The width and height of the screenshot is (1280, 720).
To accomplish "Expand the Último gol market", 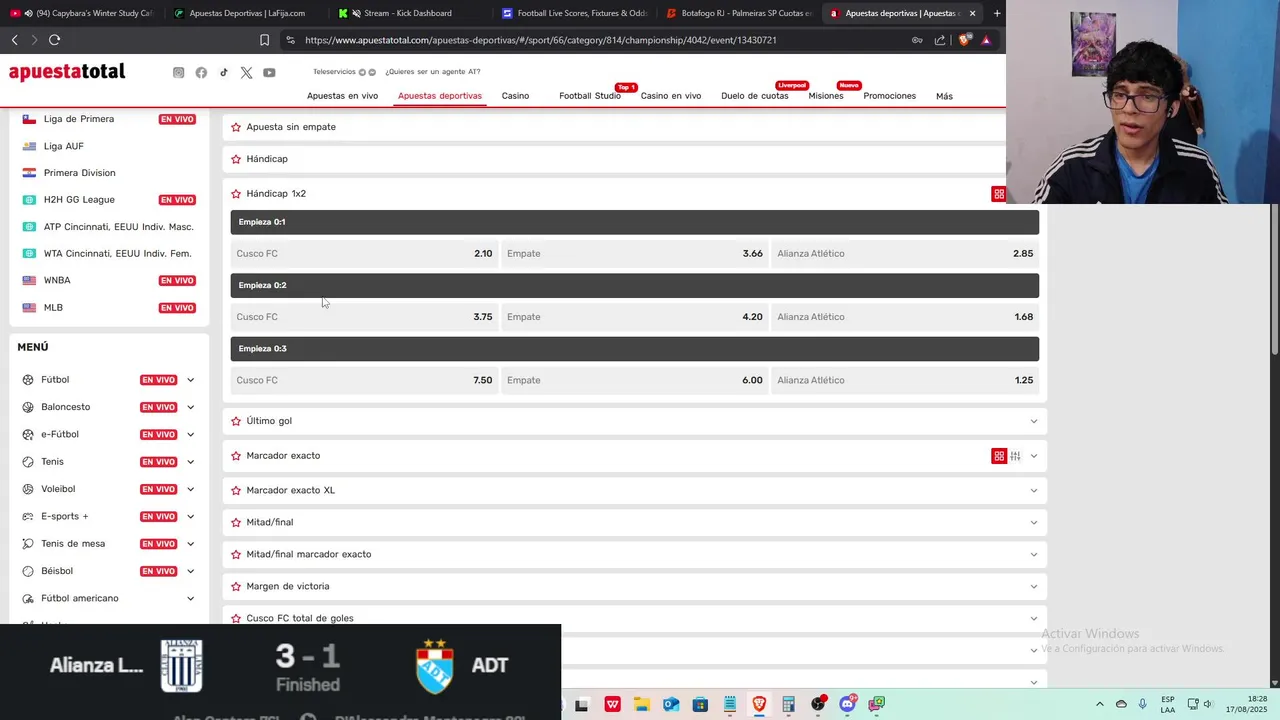I will 1034,421.
